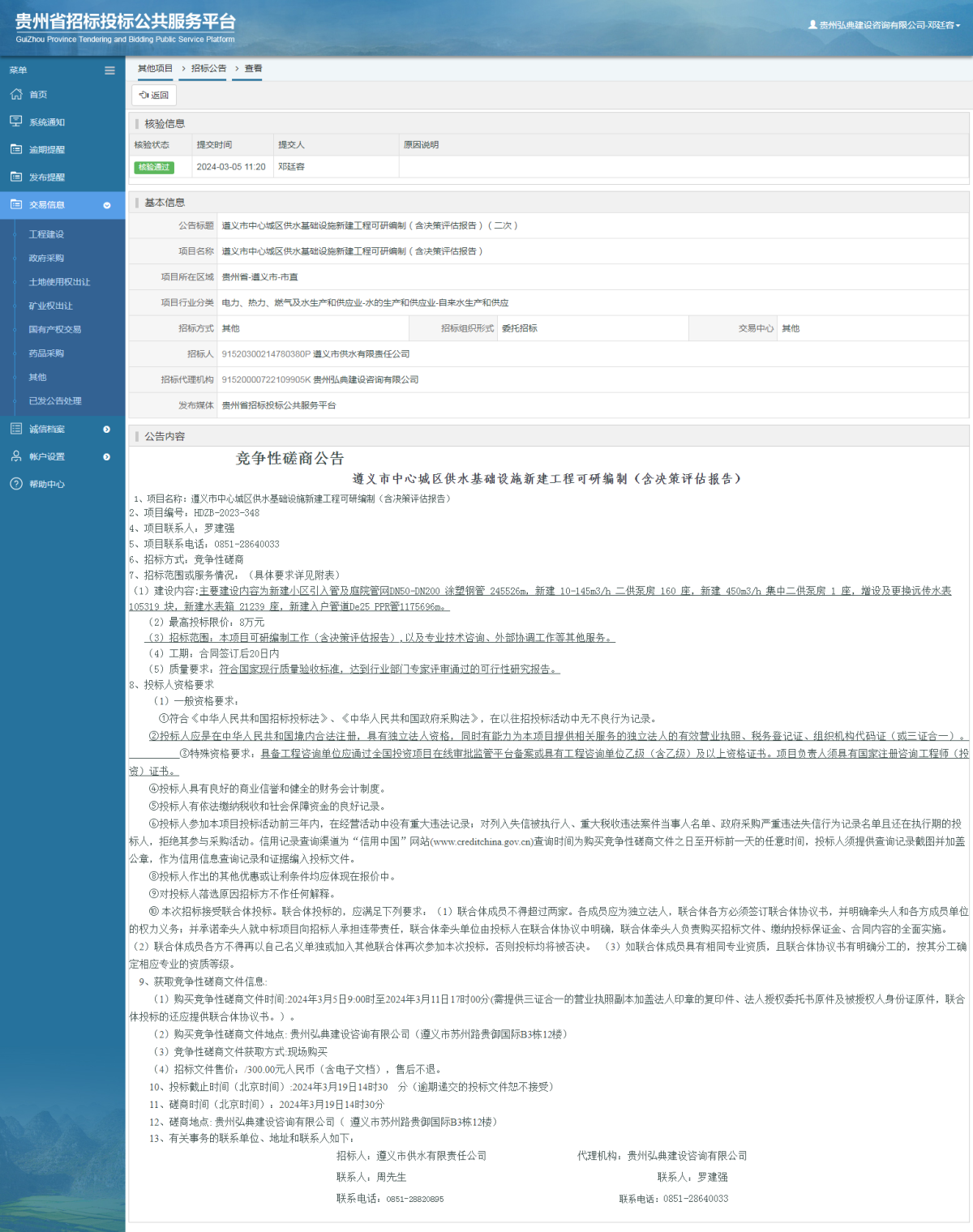Expand the 诚信档案 section arrow

(106, 429)
